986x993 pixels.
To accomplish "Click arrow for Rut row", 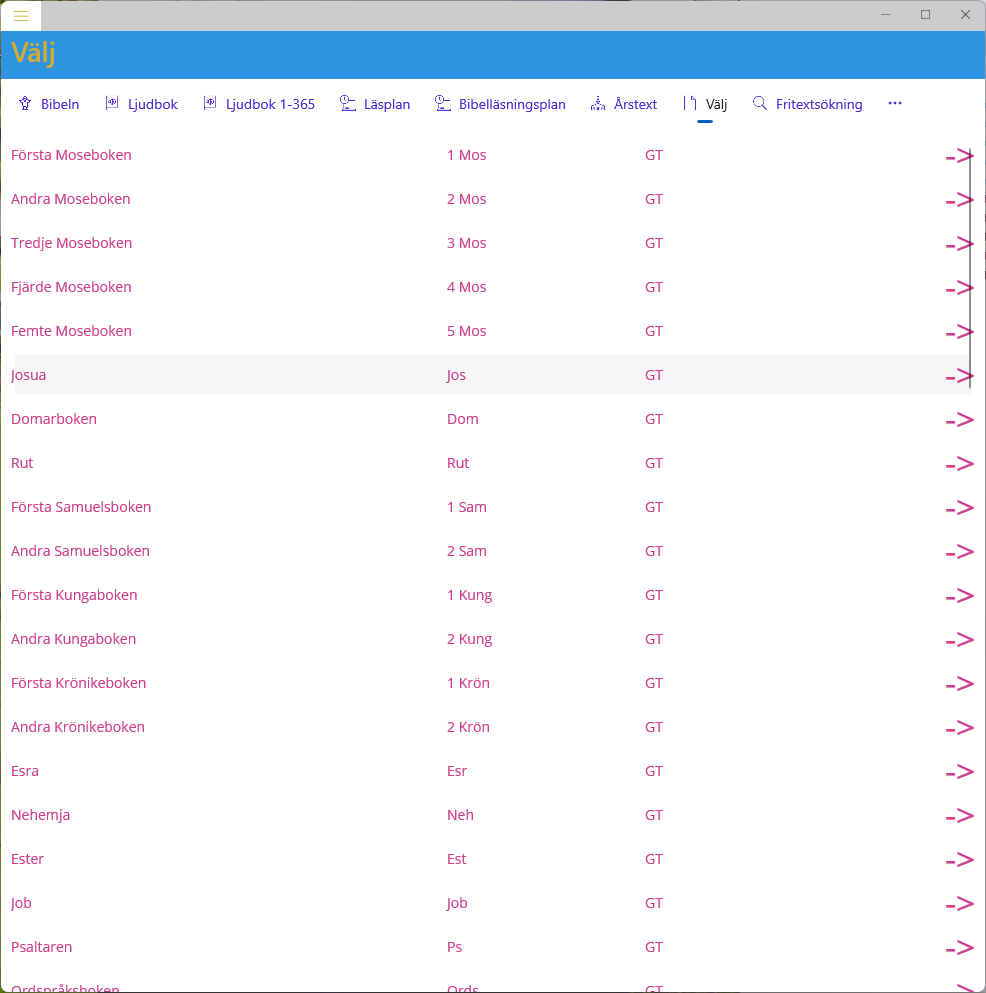I will tap(959, 464).
